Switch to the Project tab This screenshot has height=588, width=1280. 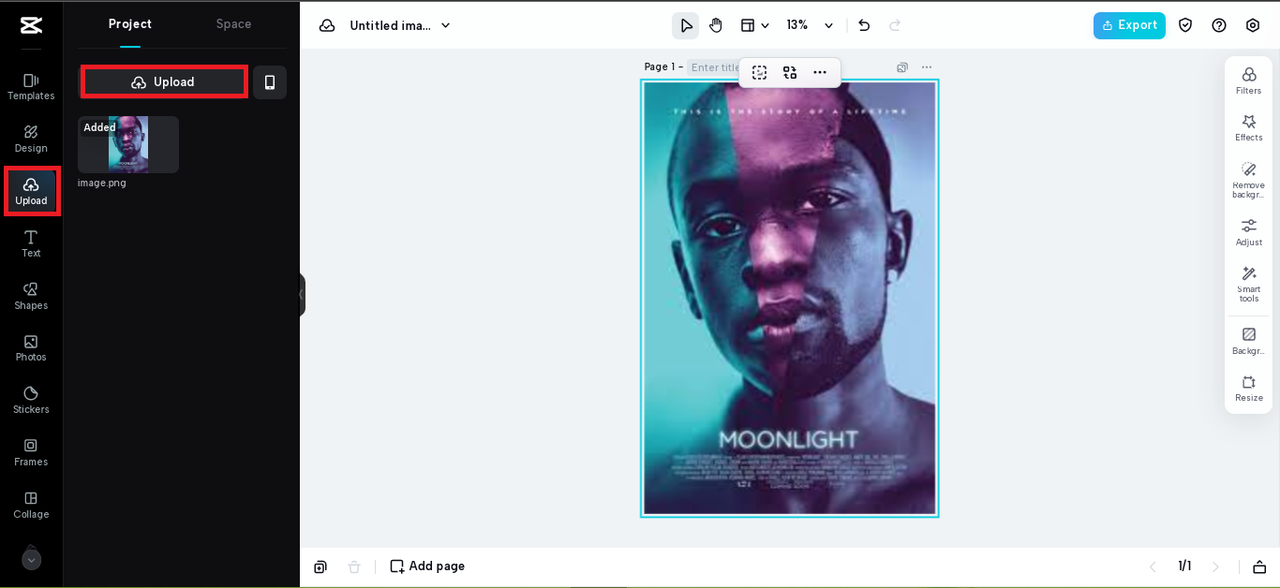coord(130,24)
